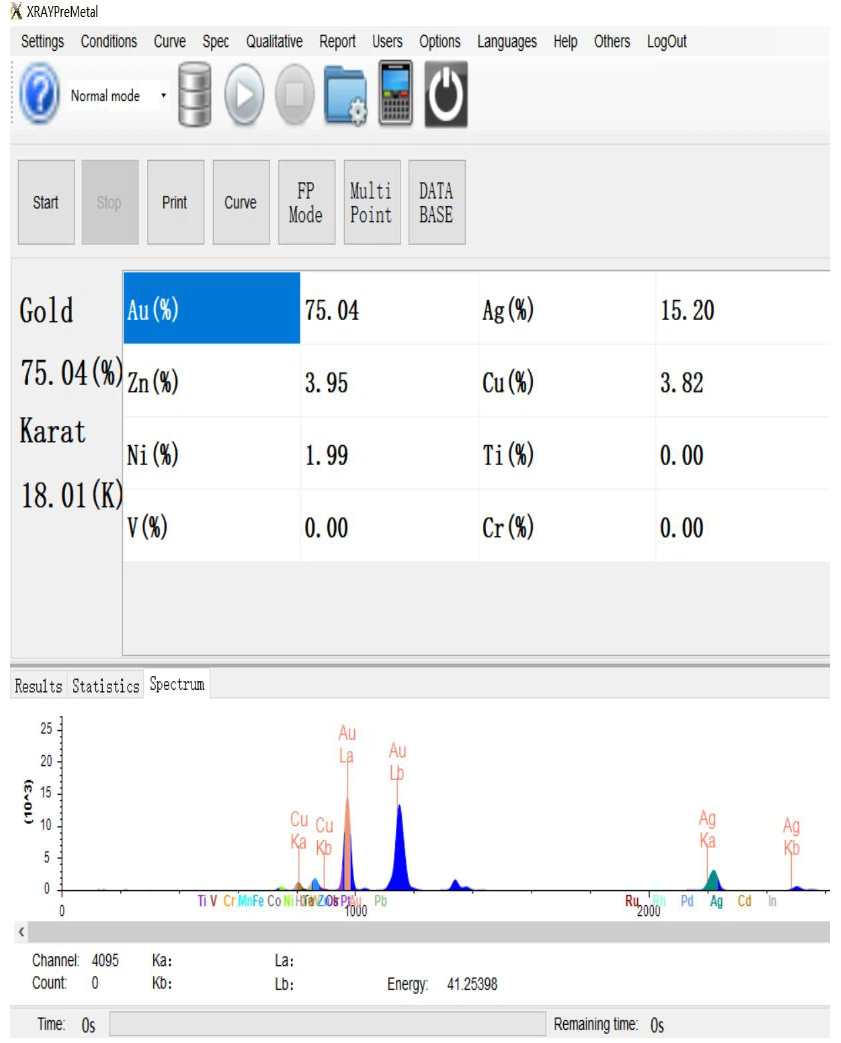
Task: Open the DATA BASE button
Action: [436, 202]
